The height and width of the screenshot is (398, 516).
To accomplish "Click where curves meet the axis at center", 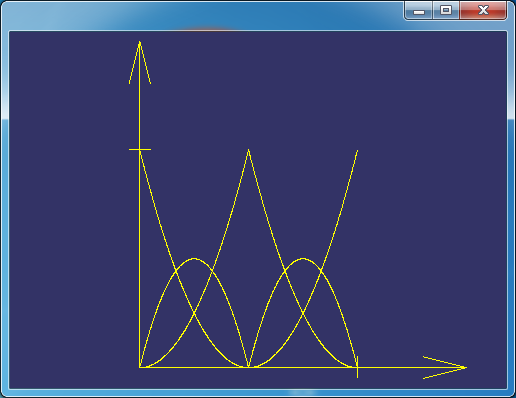I will click(248, 367).
